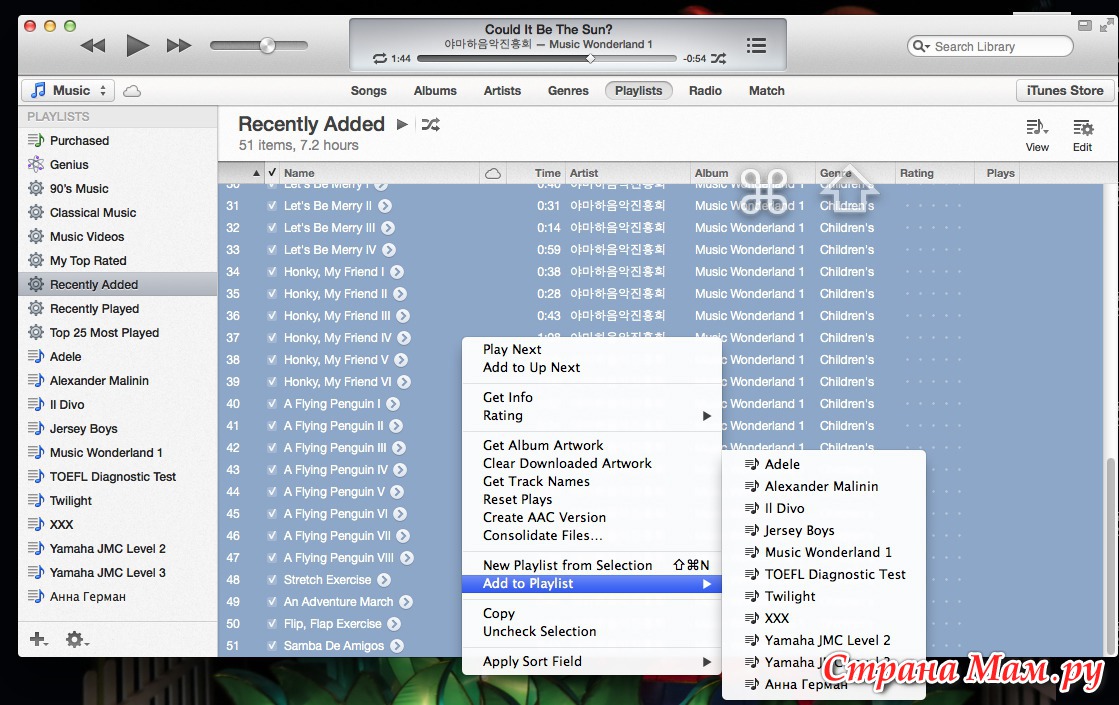
Task: Switch to the Match tab
Action: pos(766,91)
